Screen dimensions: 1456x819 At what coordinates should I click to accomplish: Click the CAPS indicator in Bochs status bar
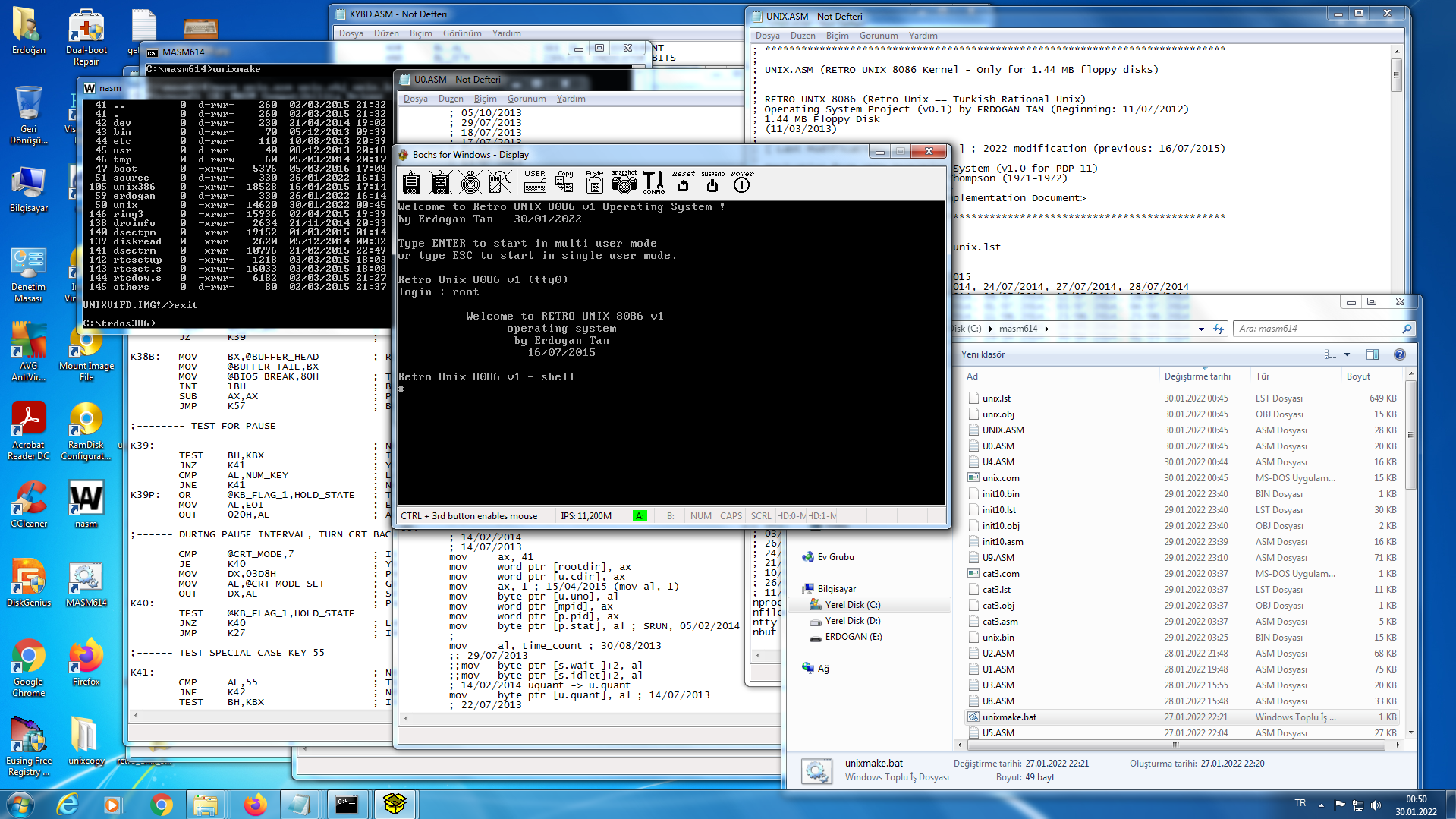coord(731,516)
